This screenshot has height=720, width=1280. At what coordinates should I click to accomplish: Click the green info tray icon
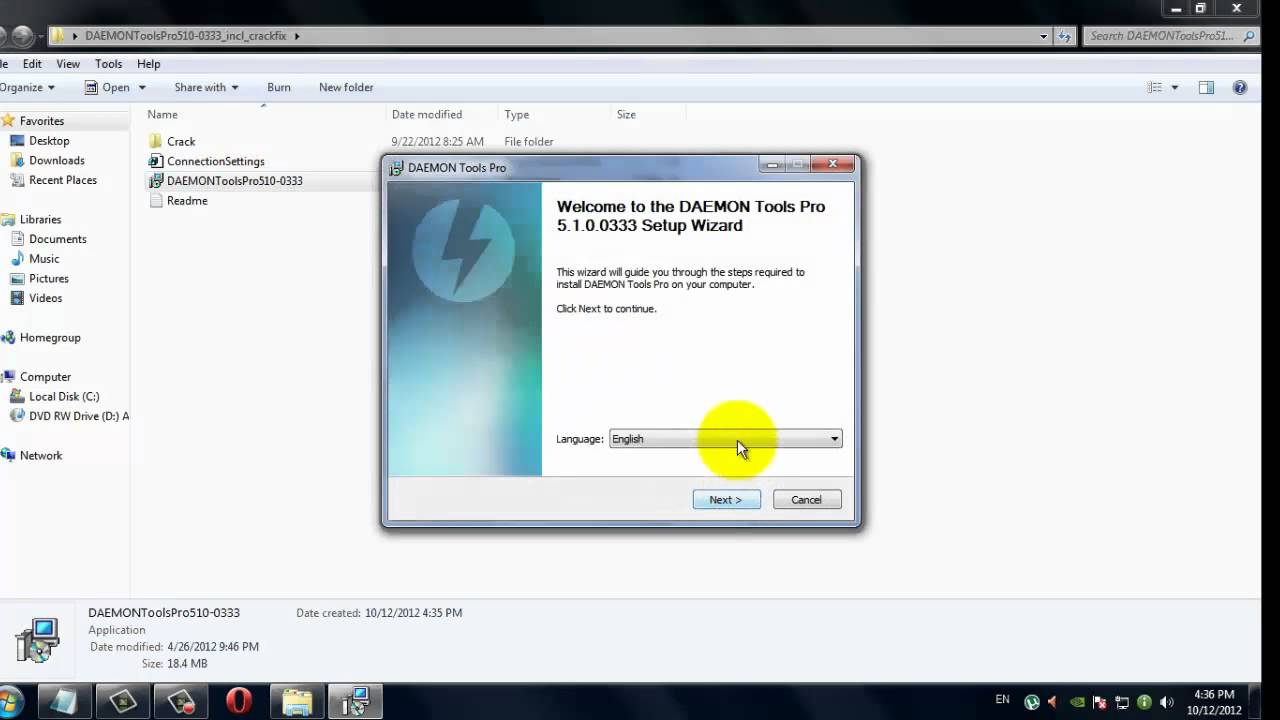[1144, 702]
